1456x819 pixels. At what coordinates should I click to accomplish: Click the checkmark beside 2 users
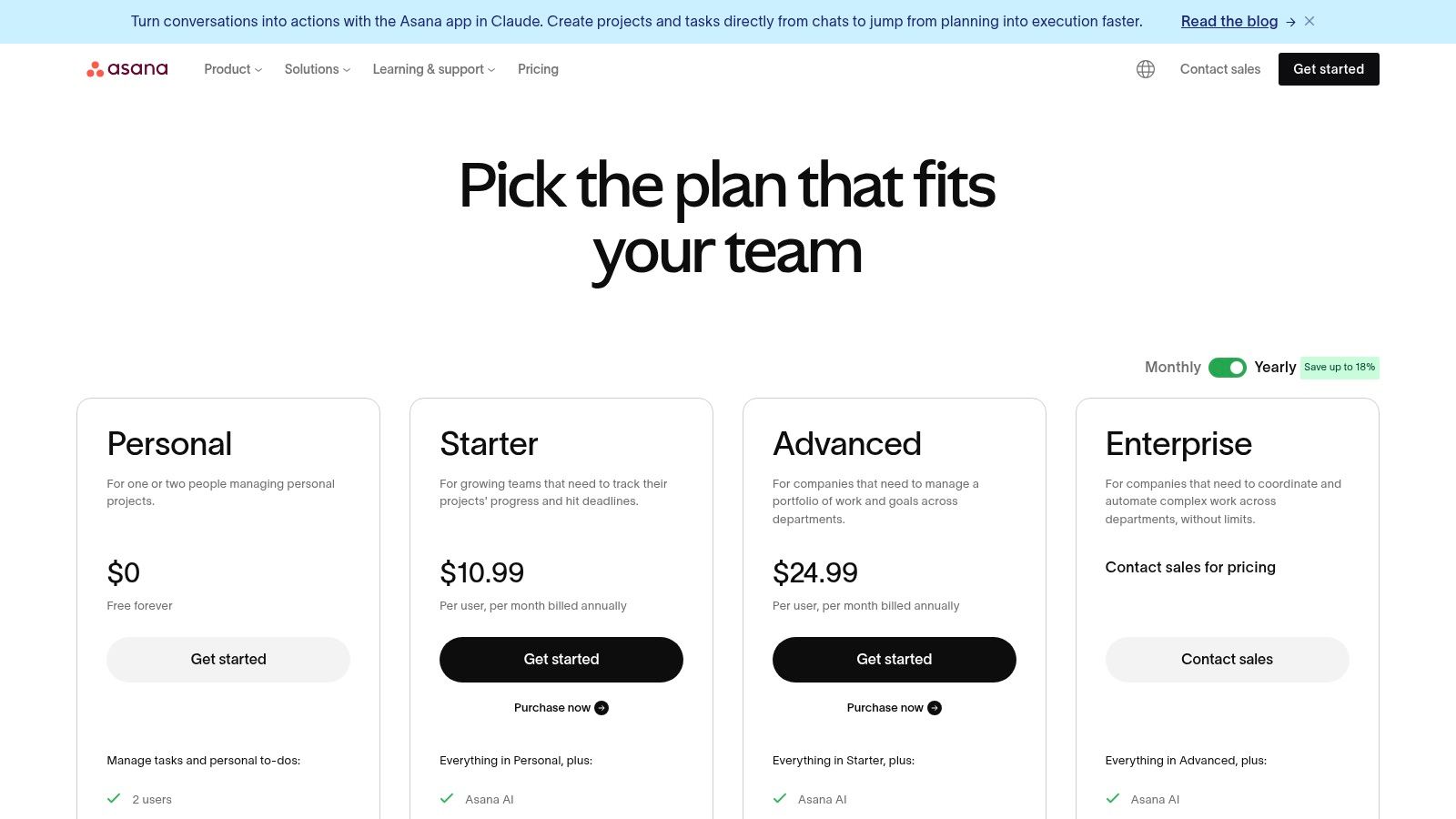[113, 798]
